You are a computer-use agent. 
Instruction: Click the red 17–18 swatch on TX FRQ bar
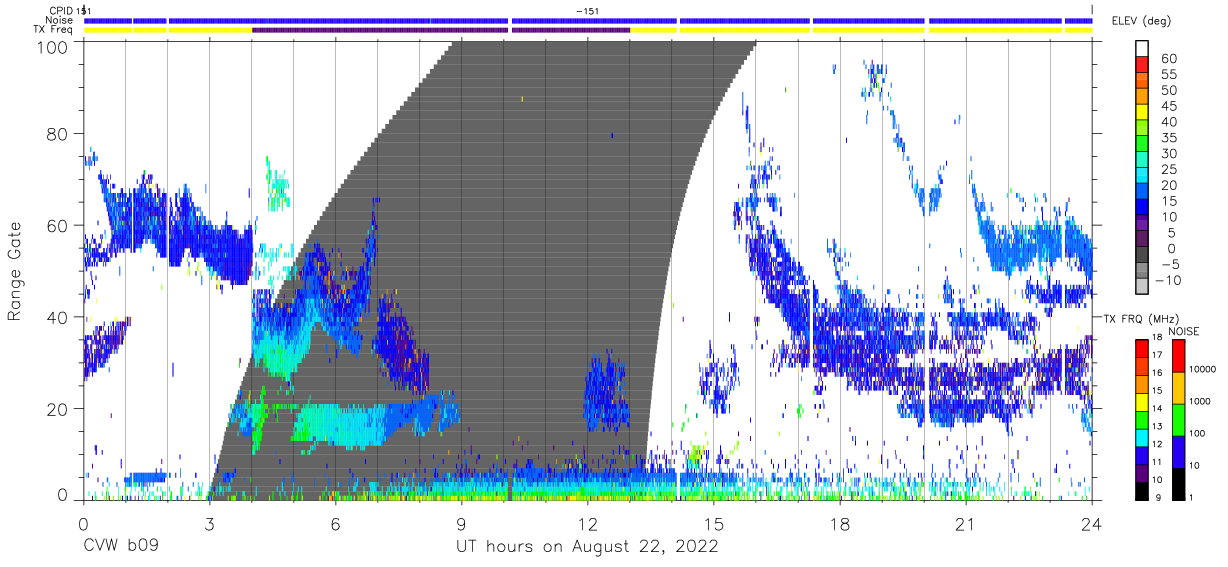pos(1142,348)
